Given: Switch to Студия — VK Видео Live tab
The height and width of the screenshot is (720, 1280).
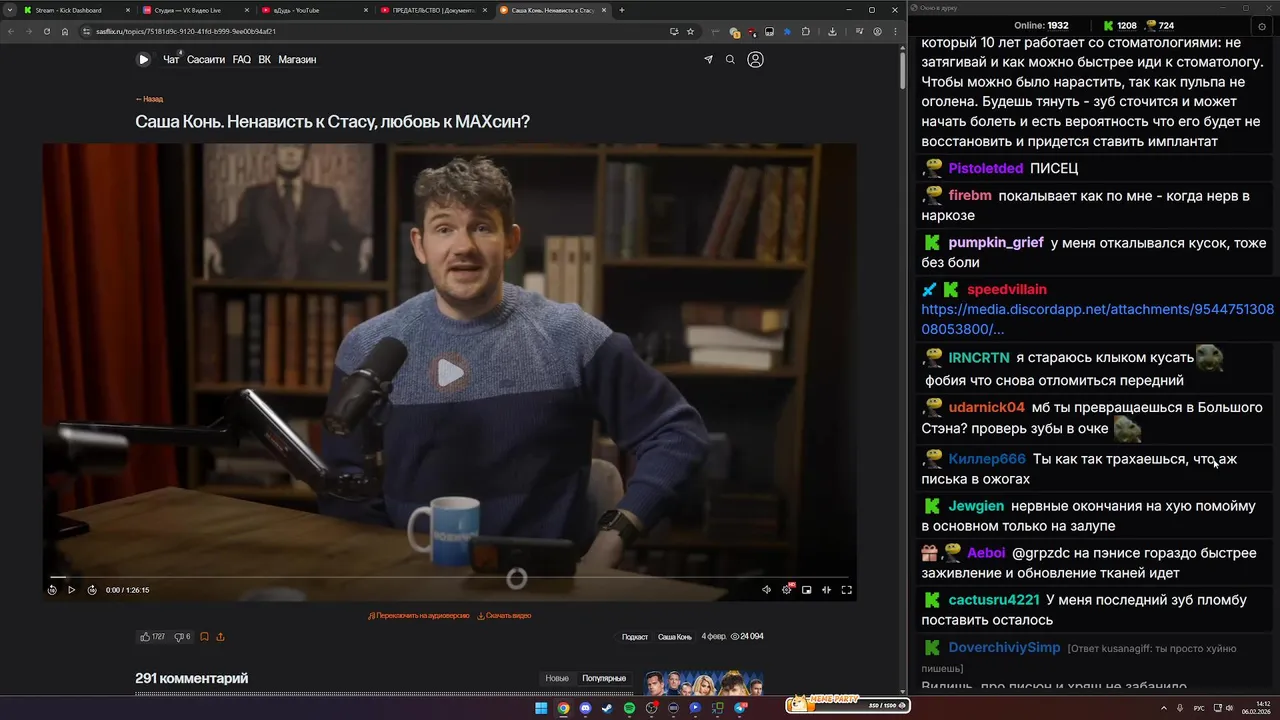Looking at the screenshot, I should click(196, 10).
